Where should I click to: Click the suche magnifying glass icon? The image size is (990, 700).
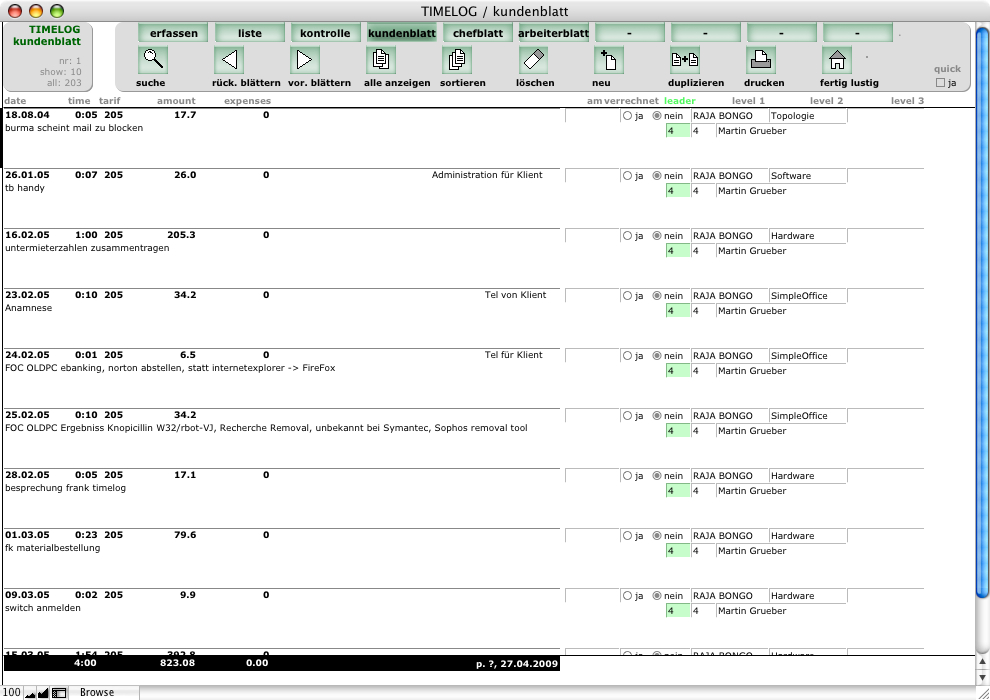click(152, 60)
